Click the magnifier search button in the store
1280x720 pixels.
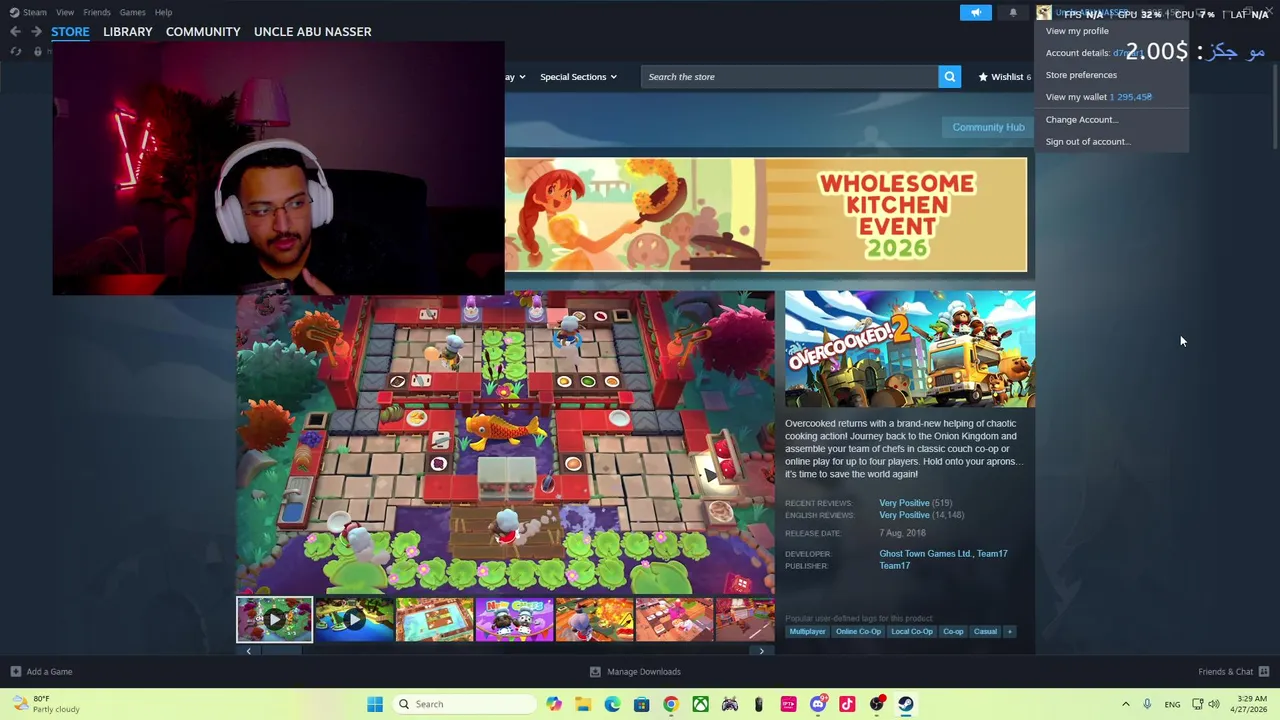coord(949,77)
